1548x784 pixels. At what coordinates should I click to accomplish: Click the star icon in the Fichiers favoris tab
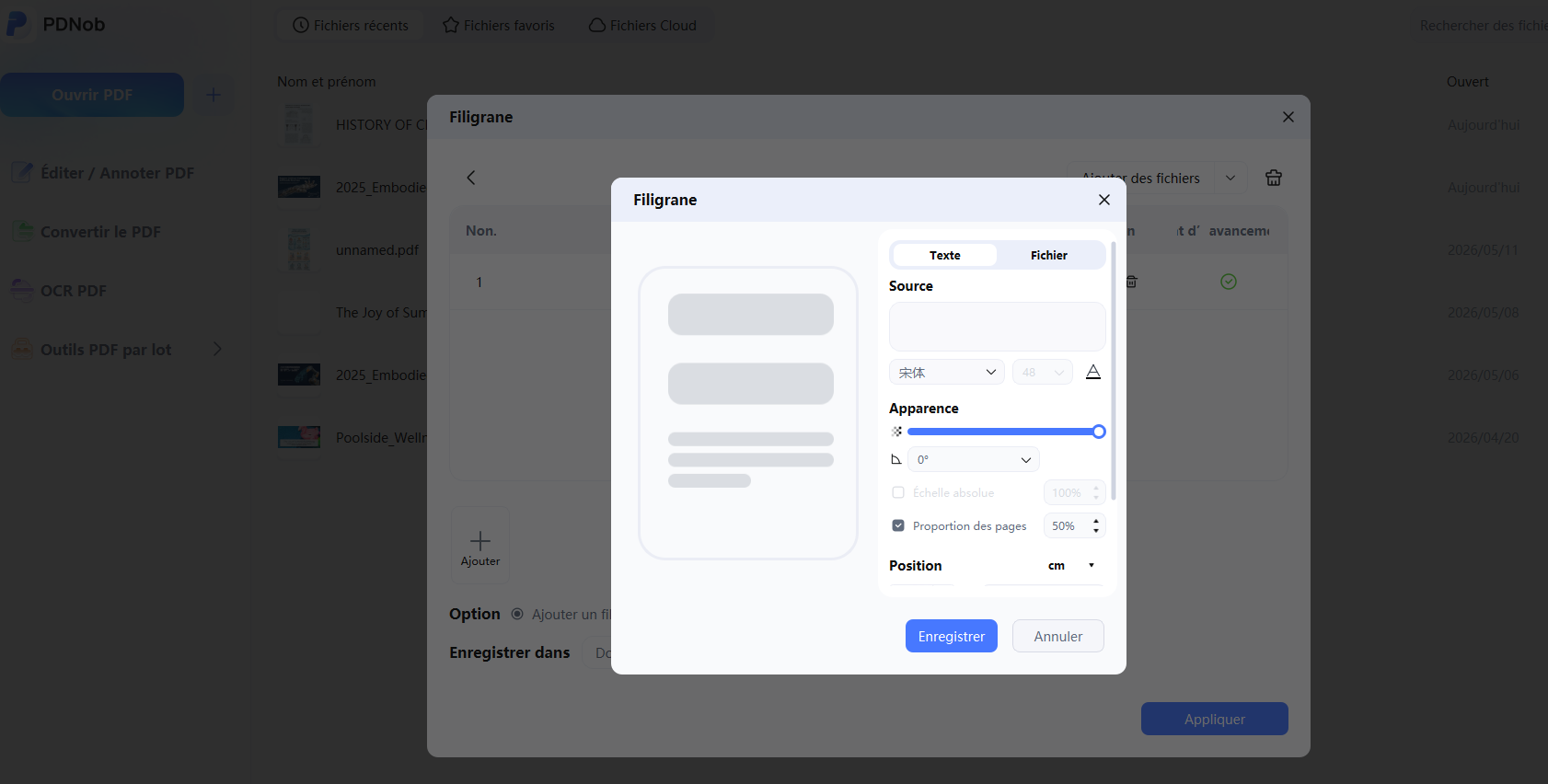tap(450, 25)
